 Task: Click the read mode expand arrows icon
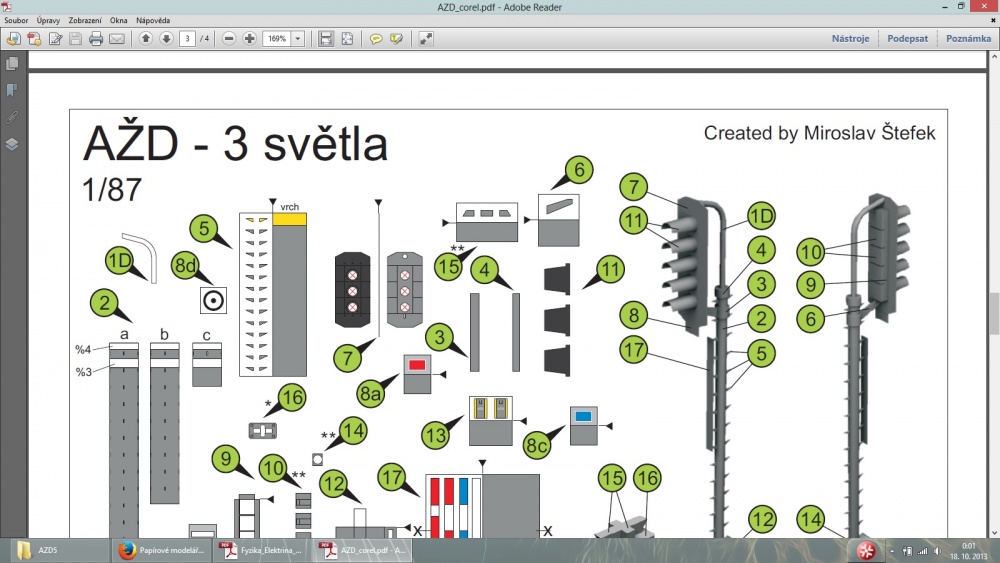click(425, 39)
